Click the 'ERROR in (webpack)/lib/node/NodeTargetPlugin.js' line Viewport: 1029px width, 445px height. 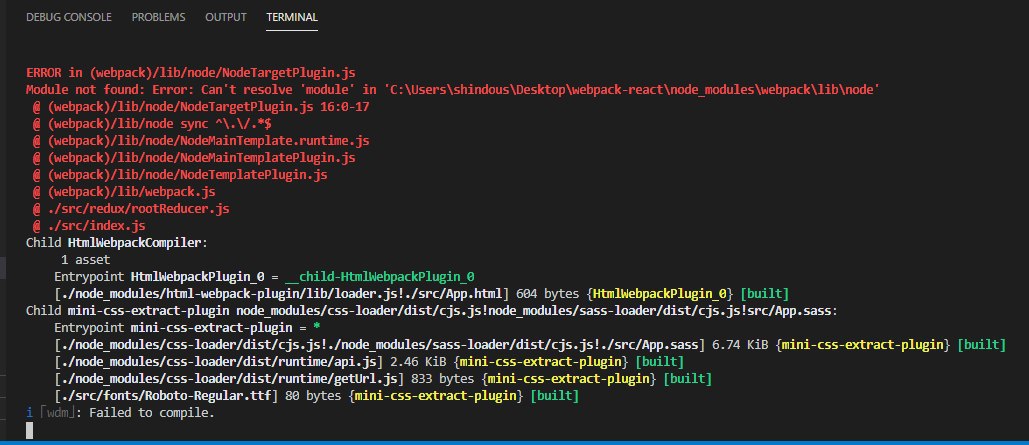click(x=191, y=73)
